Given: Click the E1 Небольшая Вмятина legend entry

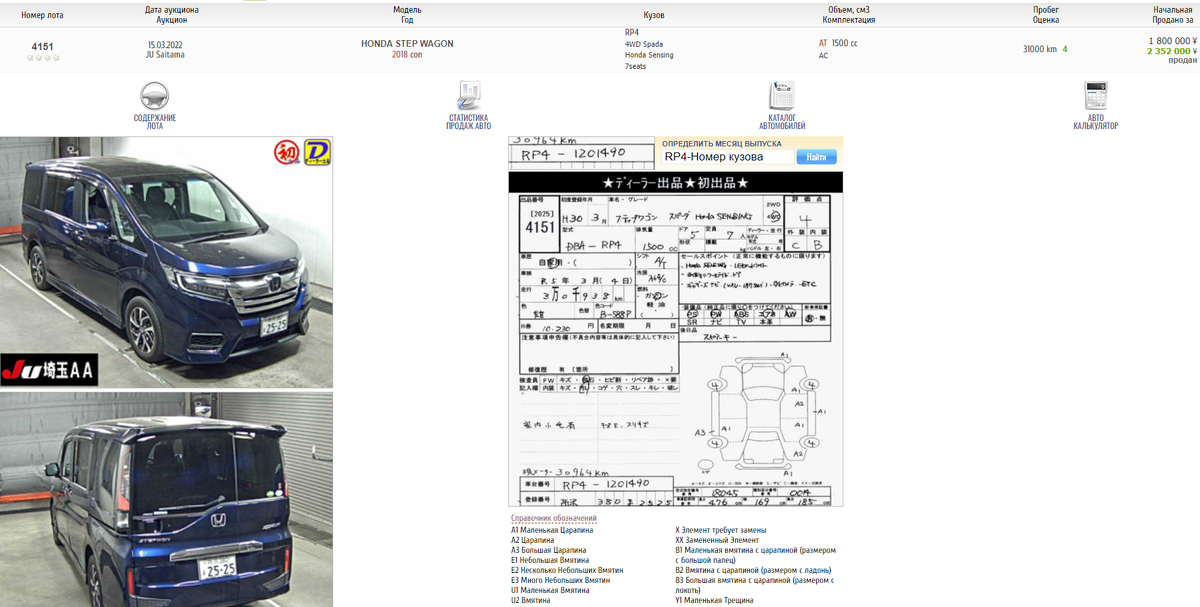Looking at the screenshot, I should click(550, 560).
